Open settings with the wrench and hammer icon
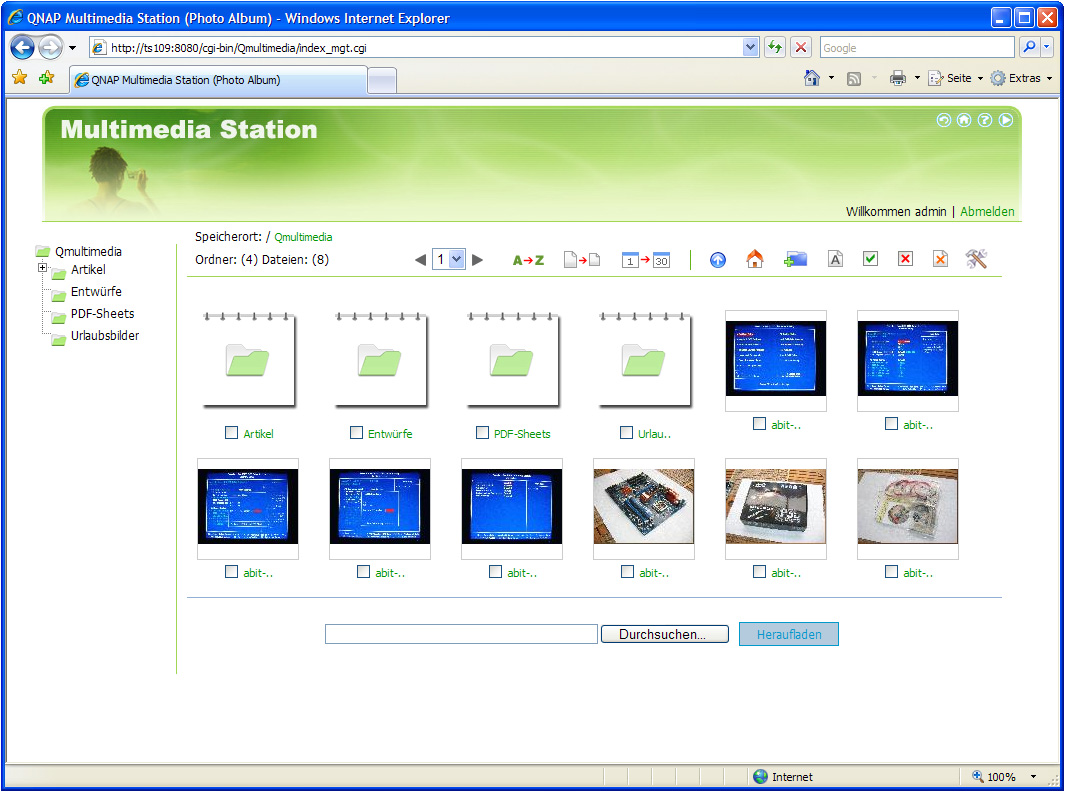This screenshot has height=792, width=1065. tap(976, 260)
